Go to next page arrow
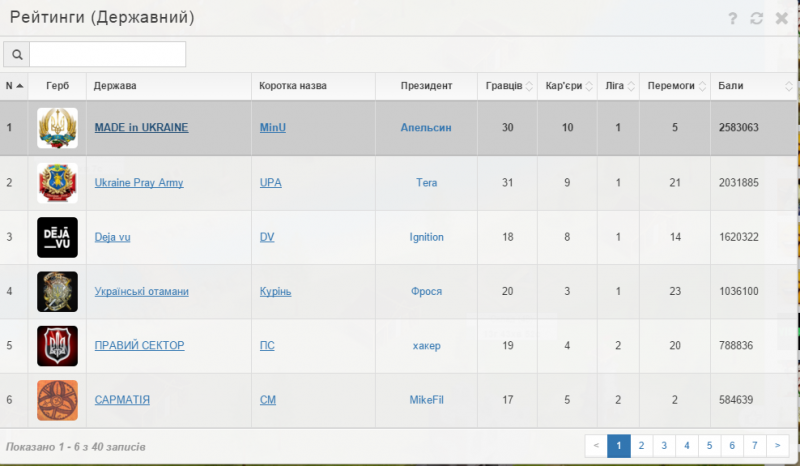Screen dimensions: 800x466 coord(778,445)
